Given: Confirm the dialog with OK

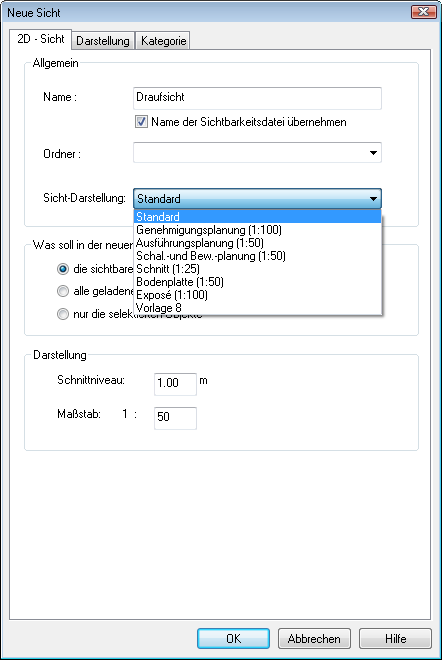Looking at the screenshot, I should click(x=233, y=639).
